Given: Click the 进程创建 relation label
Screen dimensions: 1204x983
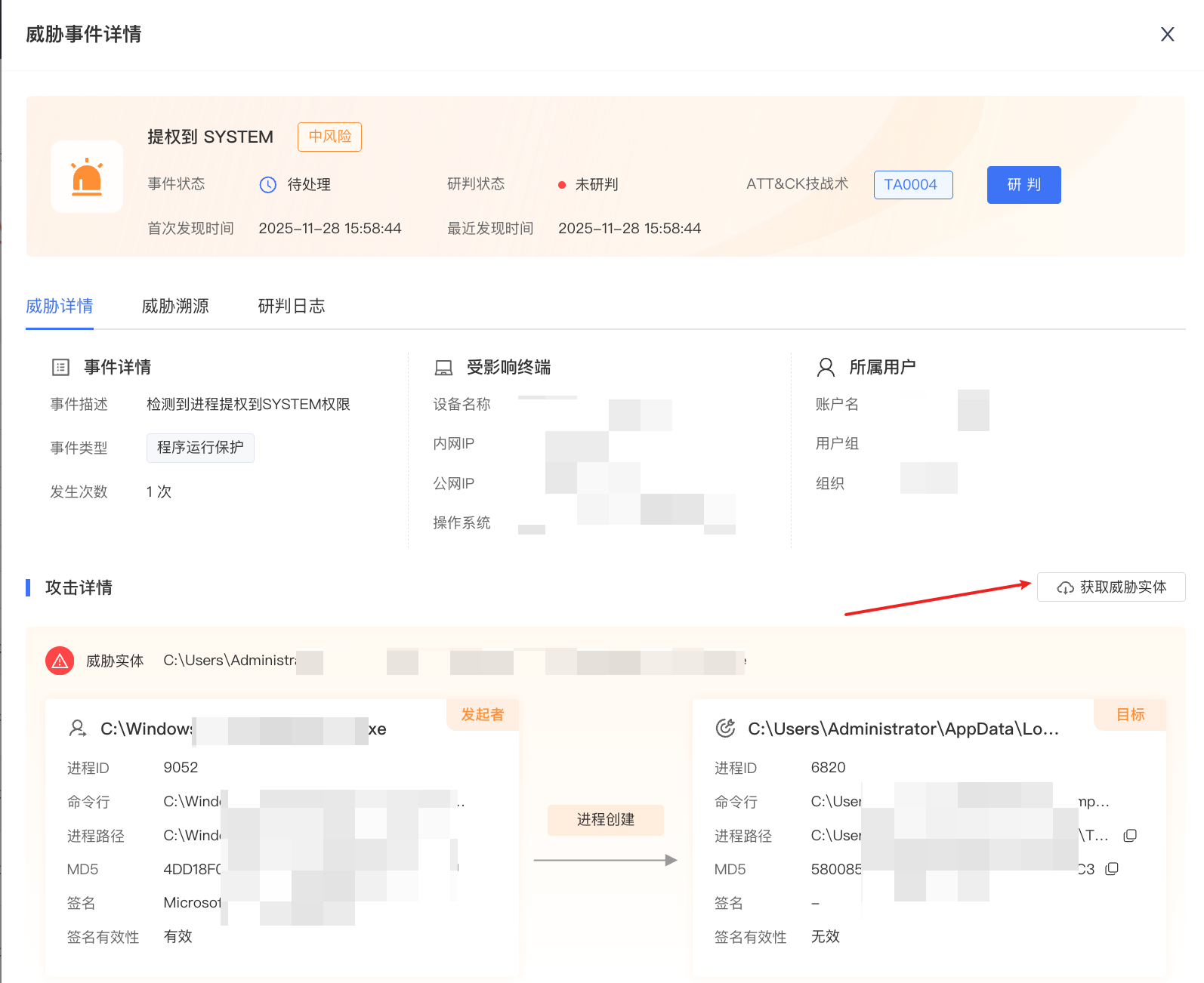Looking at the screenshot, I should [x=605, y=820].
